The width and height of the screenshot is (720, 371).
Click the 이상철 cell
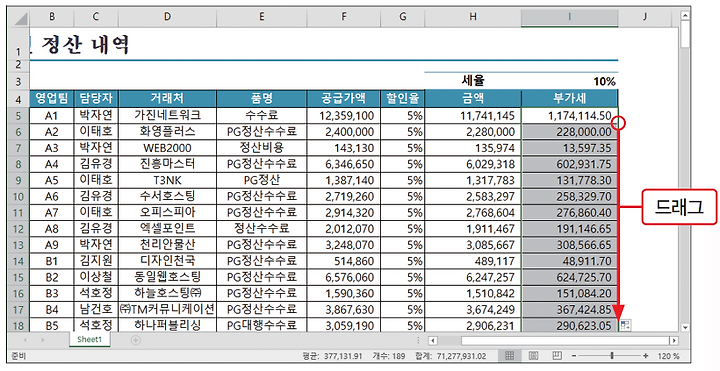coord(96,277)
